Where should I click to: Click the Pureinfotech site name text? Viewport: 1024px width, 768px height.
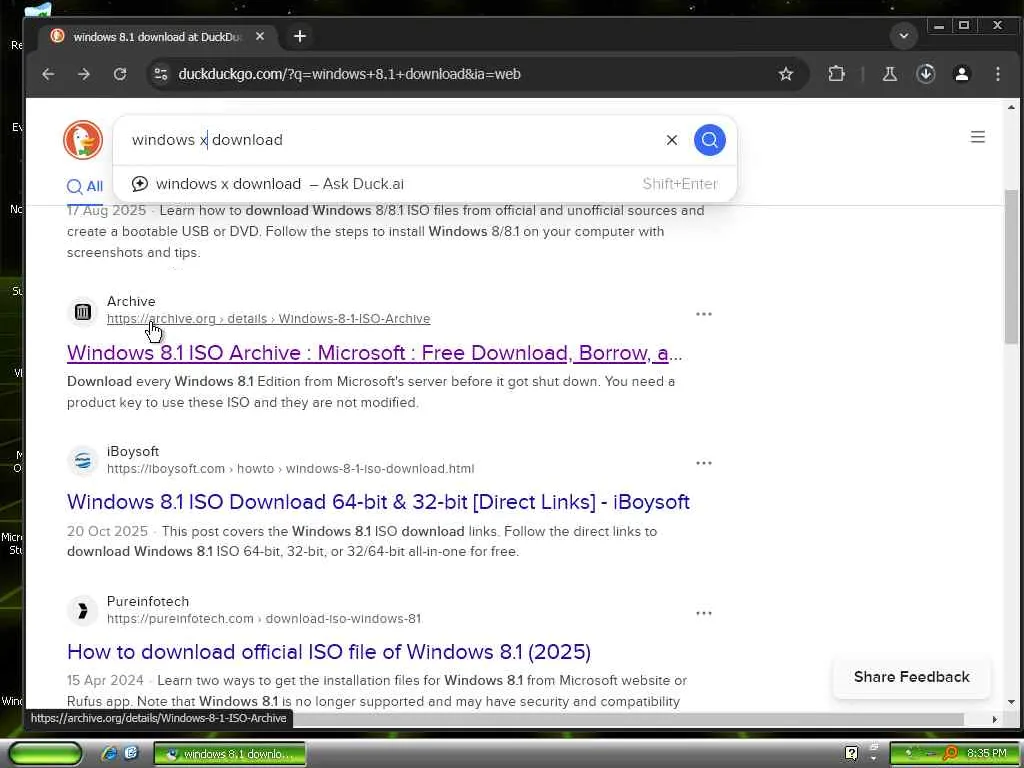pyautogui.click(x=148, y=601)
